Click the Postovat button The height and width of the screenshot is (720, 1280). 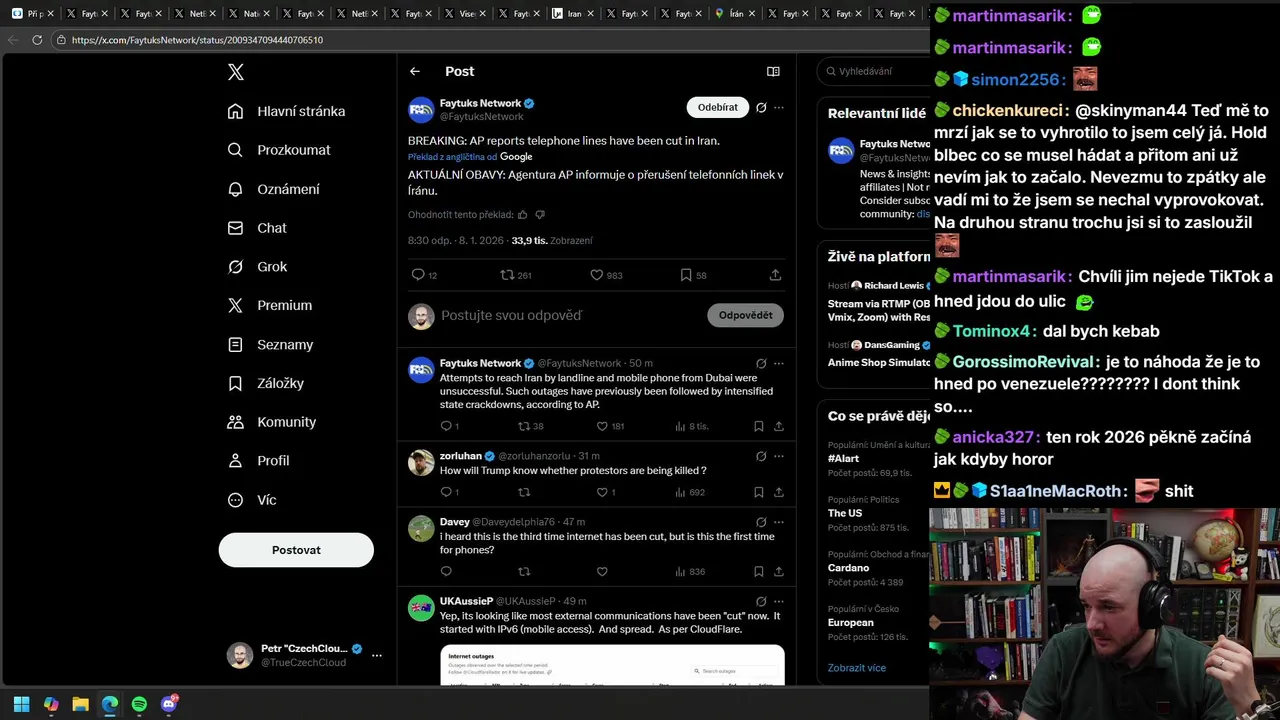[296, 550]
